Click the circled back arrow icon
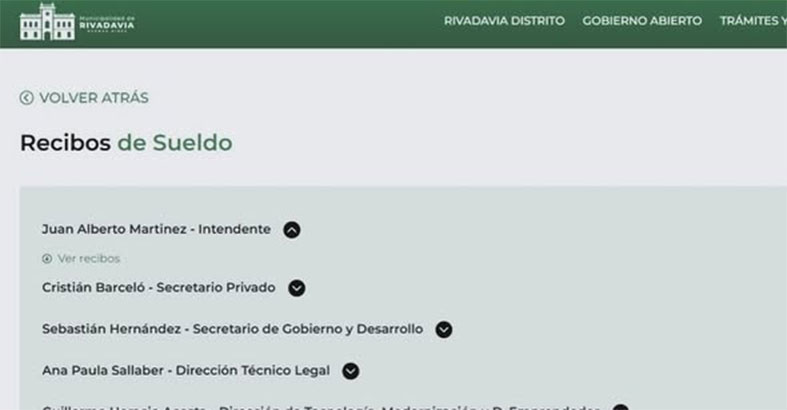The height and width of the screenshot is (410, 787). pyautogui.click(x=27, y=98)
